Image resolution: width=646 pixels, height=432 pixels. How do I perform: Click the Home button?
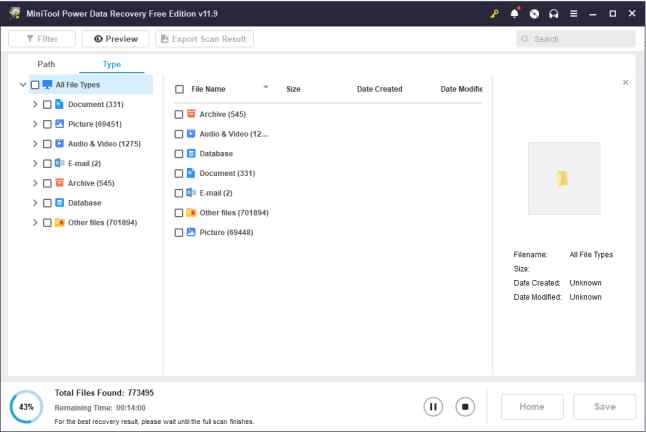(532, 406)
